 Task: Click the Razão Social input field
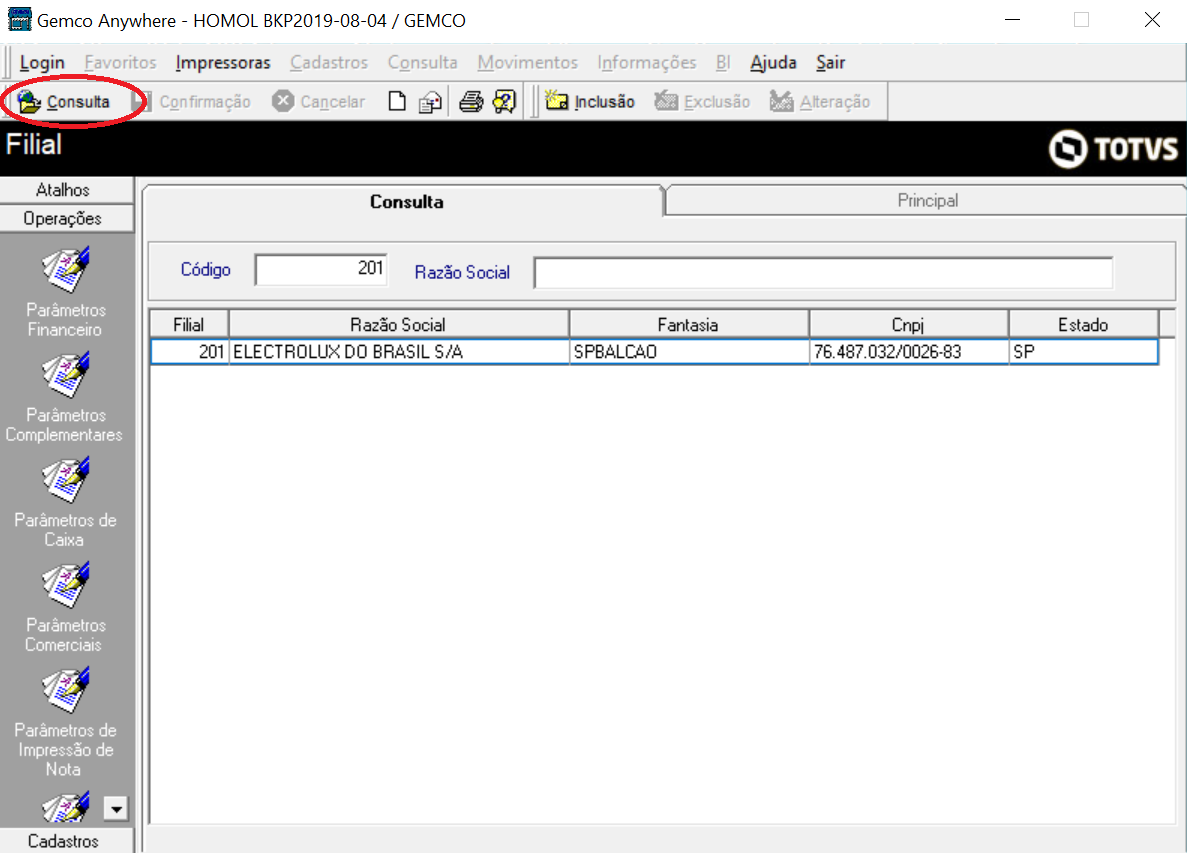coord(824,272)
